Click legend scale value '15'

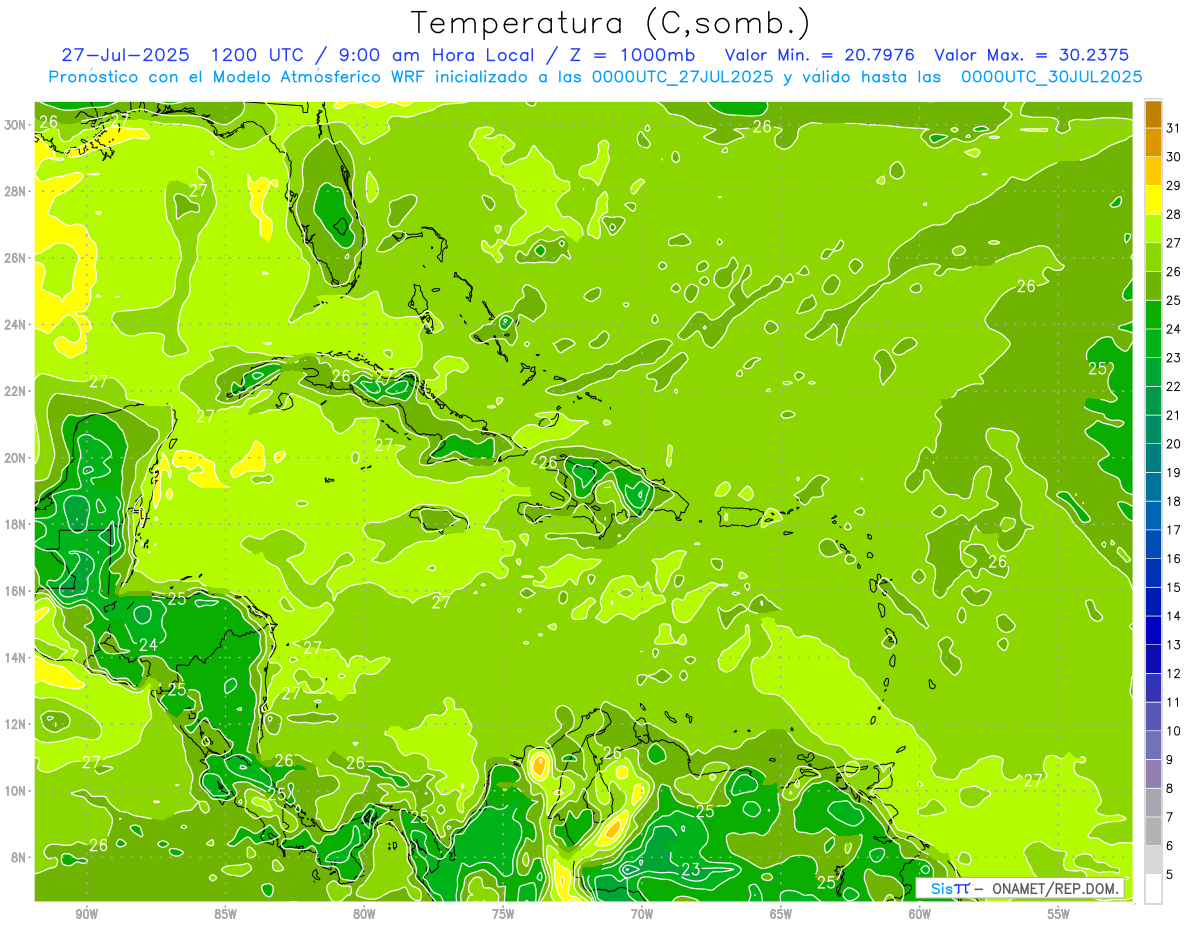coord(1175,587)
